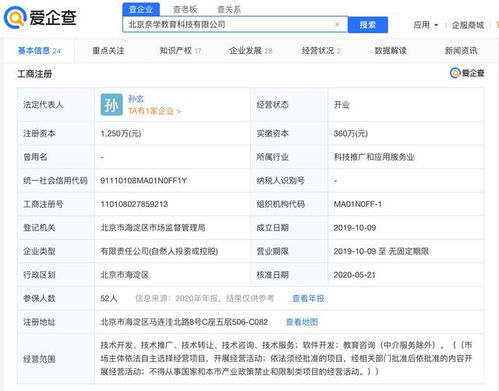Click registration number 110108027859213
Viewport: 499px width, 391px height.
tap(134, 204)
